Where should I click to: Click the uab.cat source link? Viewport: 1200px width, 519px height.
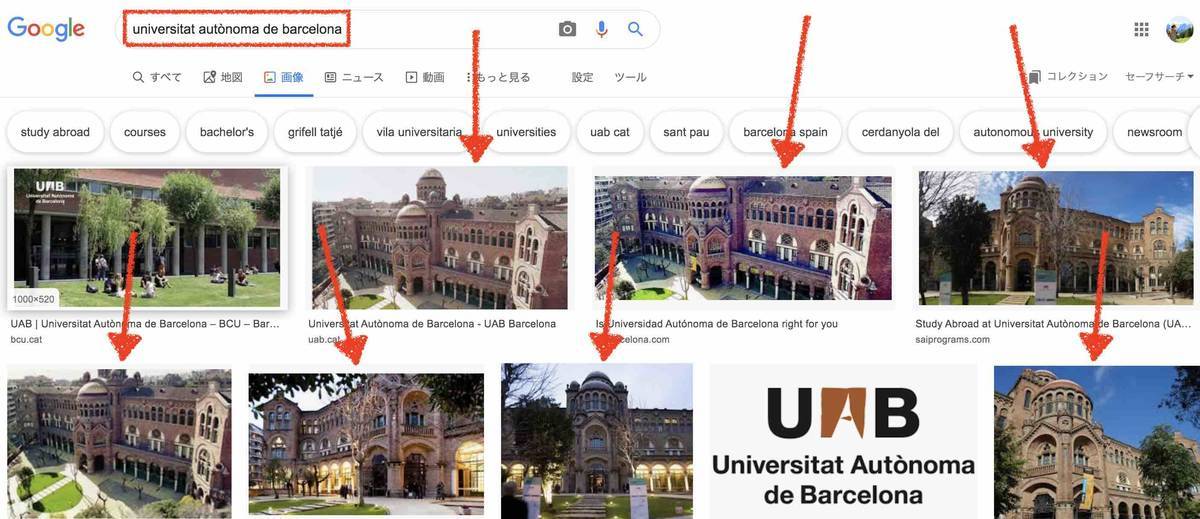click(x=324, y=340)
